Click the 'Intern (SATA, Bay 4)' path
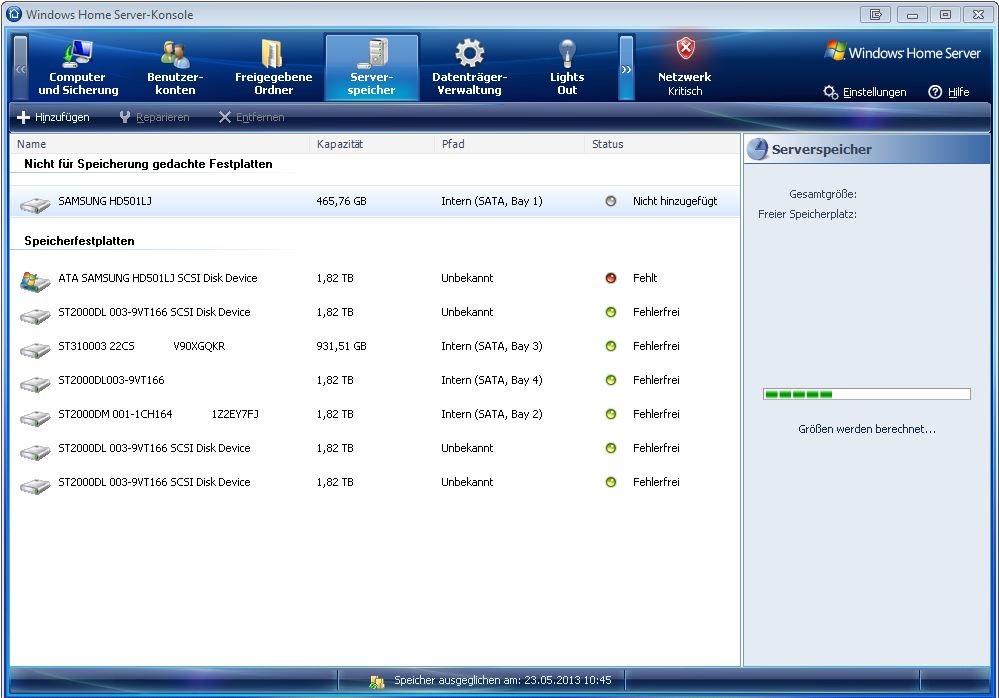Viewport: 999px width, 698px height. 492,380
